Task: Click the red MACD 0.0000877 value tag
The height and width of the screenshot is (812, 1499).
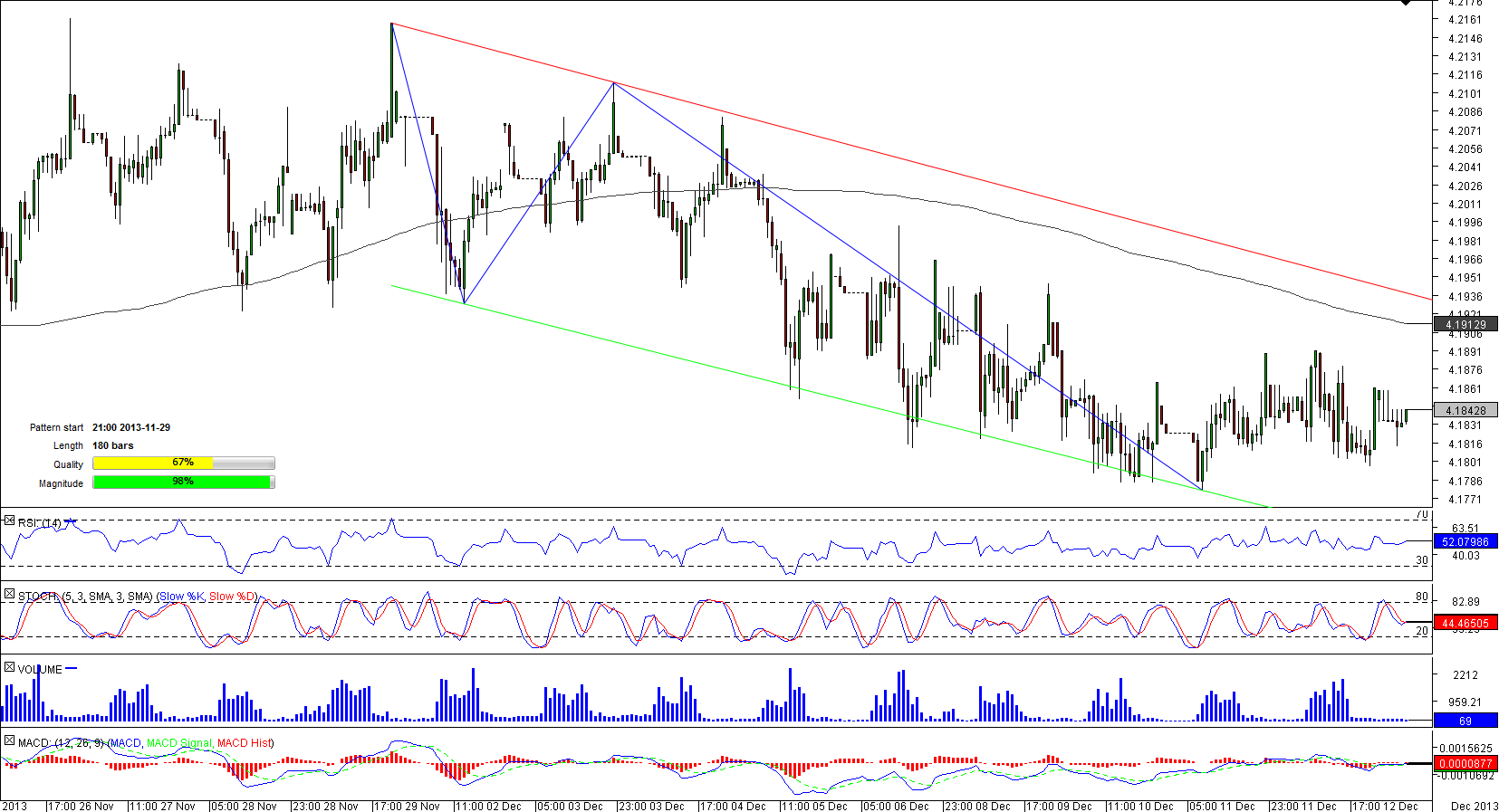Action: pos(1465,763)
